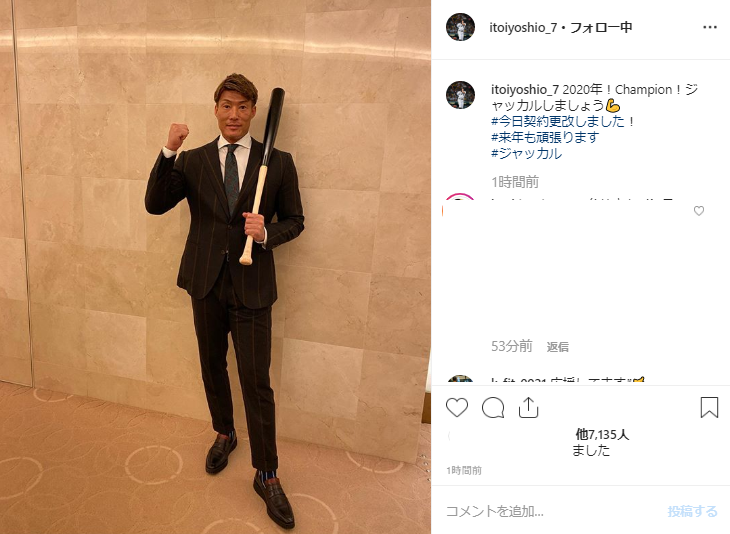View list of 他7,135人 likes

pos(602,435)
